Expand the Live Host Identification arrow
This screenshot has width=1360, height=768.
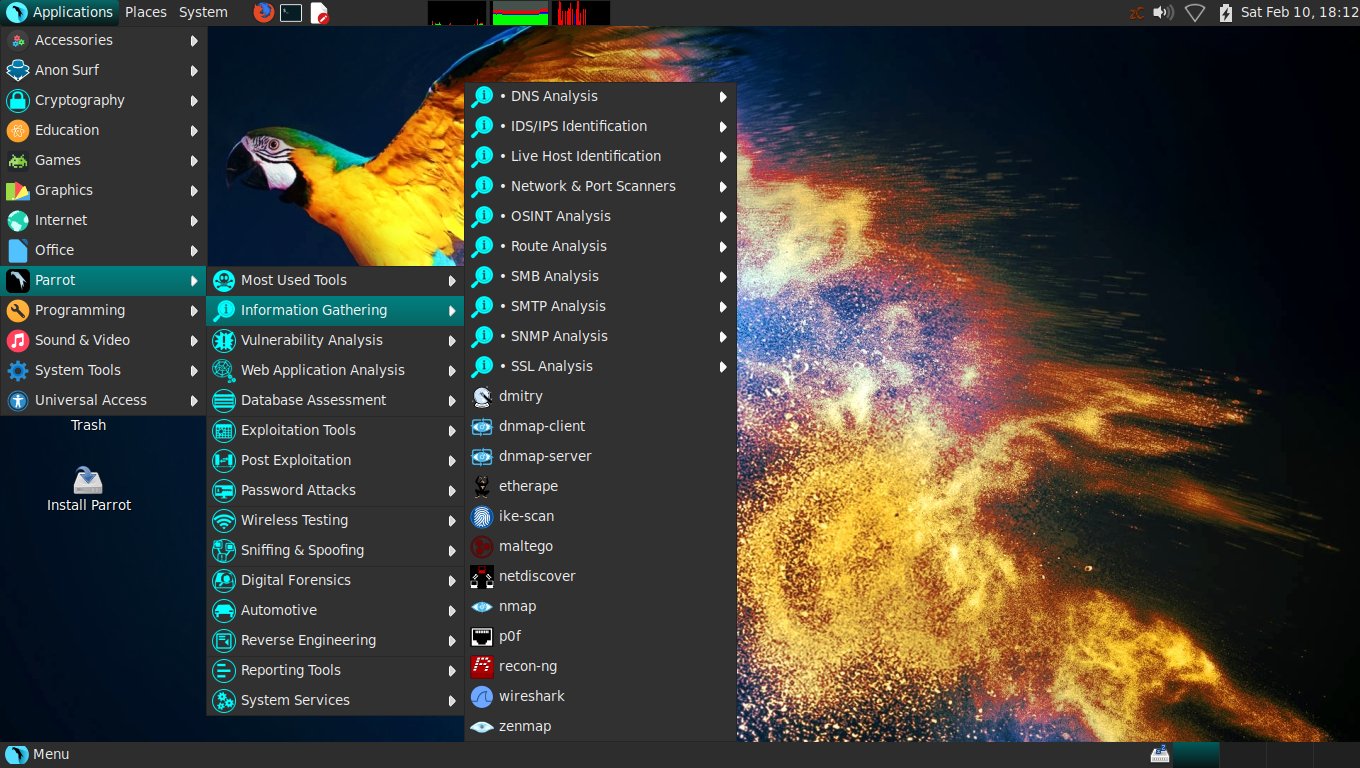click(722, 156)
